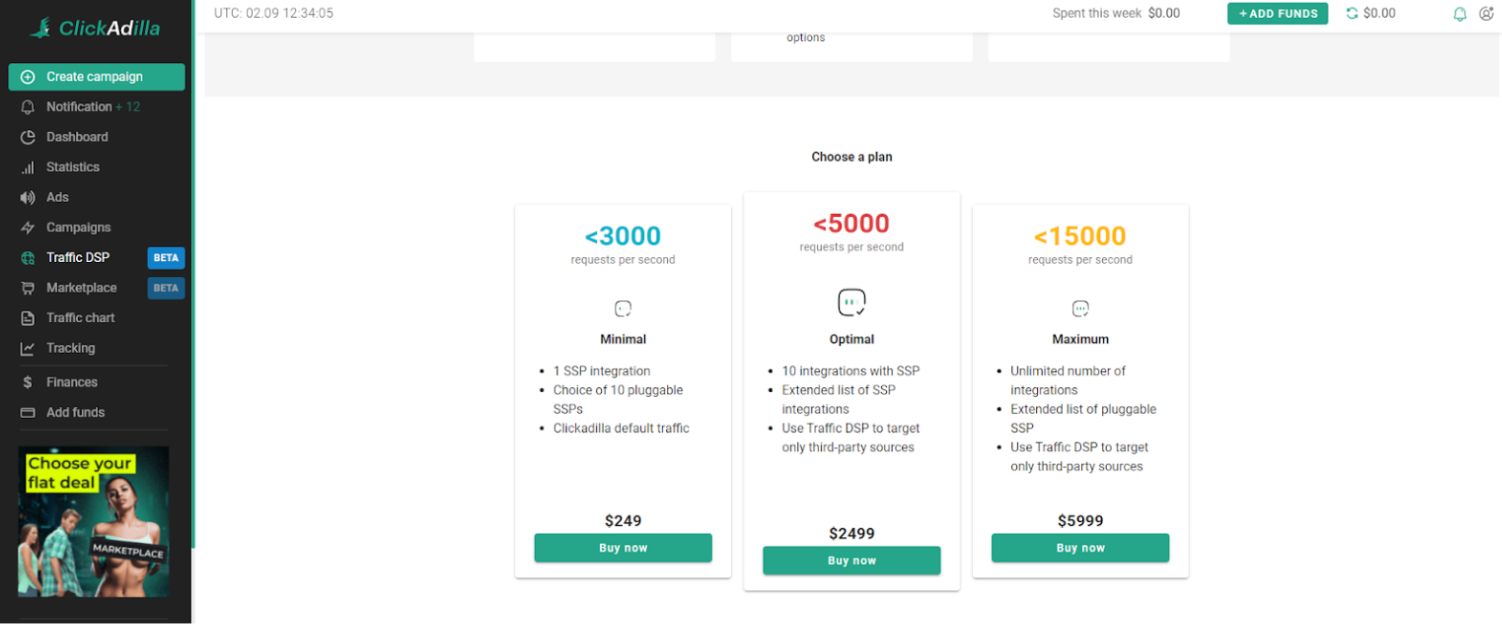Click the Choose your flat deal banner
This screenshot has height=625, width=1502.
point(94,521)
